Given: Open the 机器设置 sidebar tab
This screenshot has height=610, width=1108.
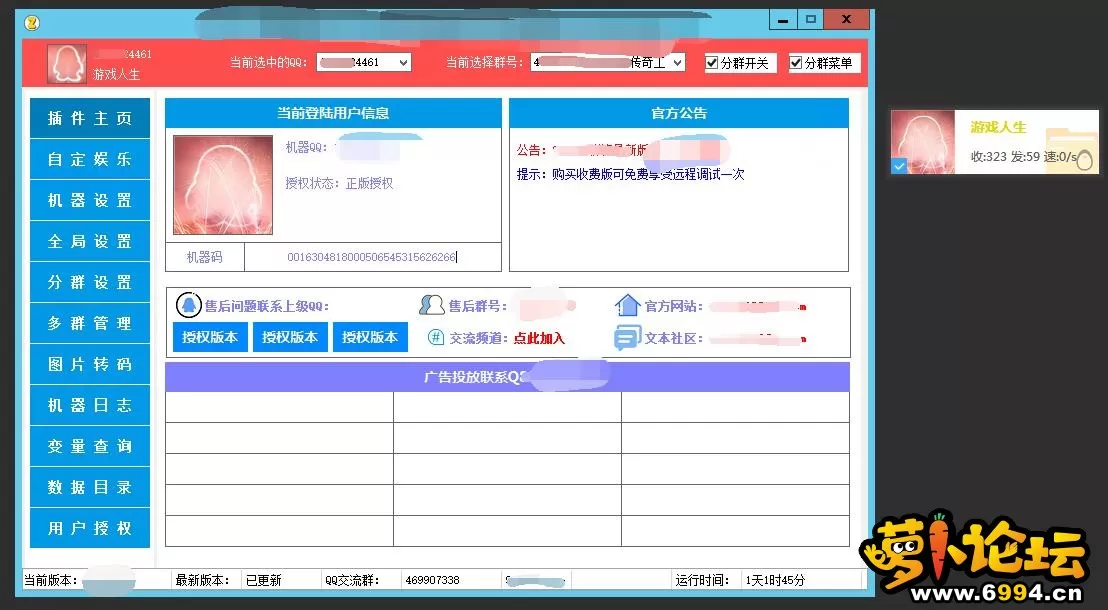Looking at the screenshot, I should (90, 200).
